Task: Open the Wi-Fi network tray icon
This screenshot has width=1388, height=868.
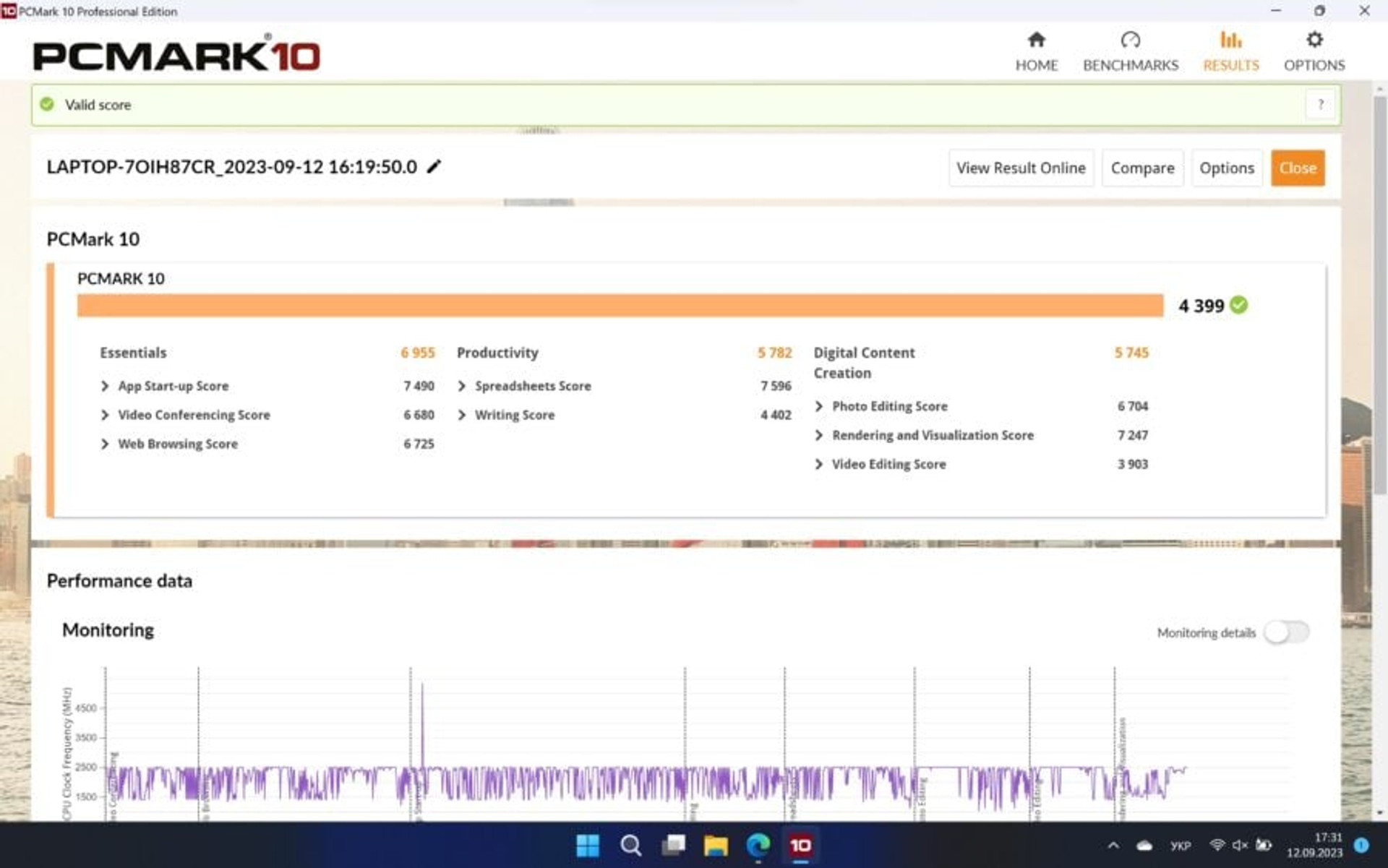Action: pyautogui.click(x=1217, y=845)
